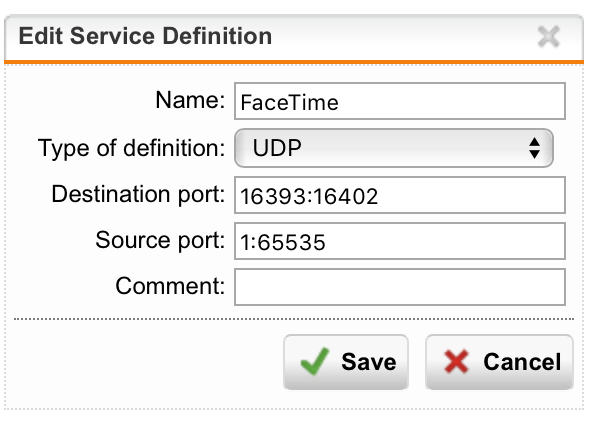Click the green checkmark icon on Save
The height and width of the screenshot is (428, 598).
coord(315,361)
